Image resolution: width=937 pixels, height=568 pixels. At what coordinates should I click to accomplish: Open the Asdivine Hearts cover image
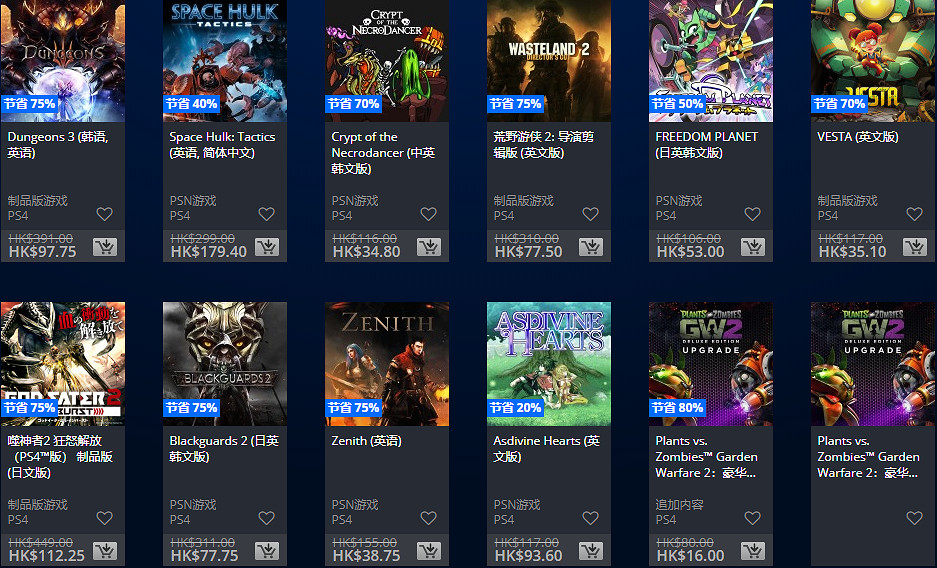(x=549, y=364)
